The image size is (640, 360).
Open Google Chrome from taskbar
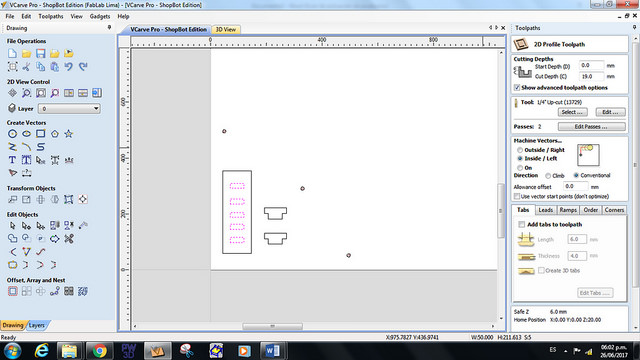tap(99, 351)
